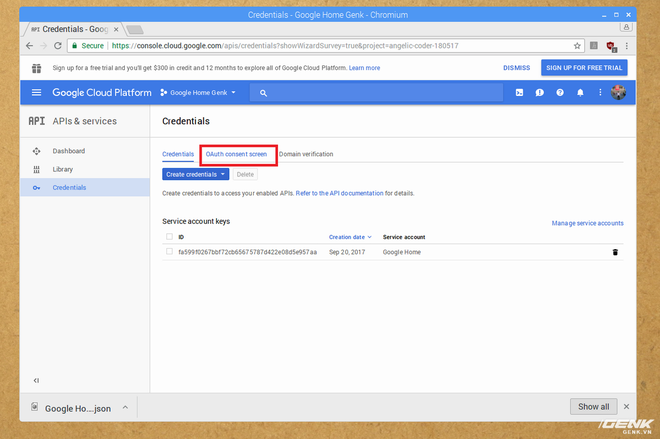660x439 pixels.
Task: Click the Sep 20, 2017 date cell
Action: (x=347, y=252)
